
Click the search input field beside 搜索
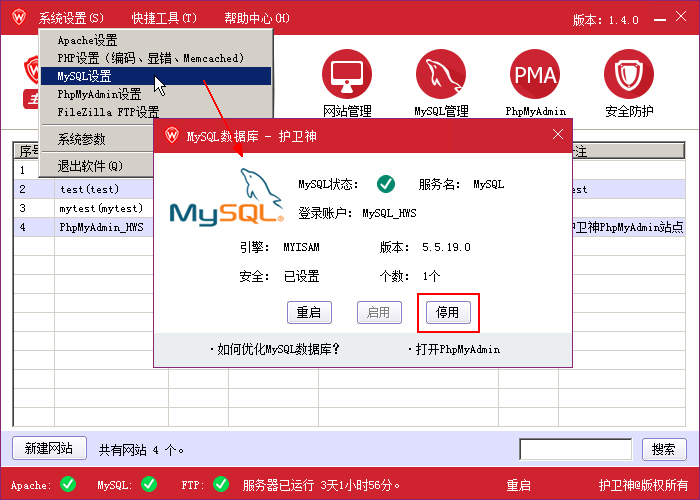(575, 449)
